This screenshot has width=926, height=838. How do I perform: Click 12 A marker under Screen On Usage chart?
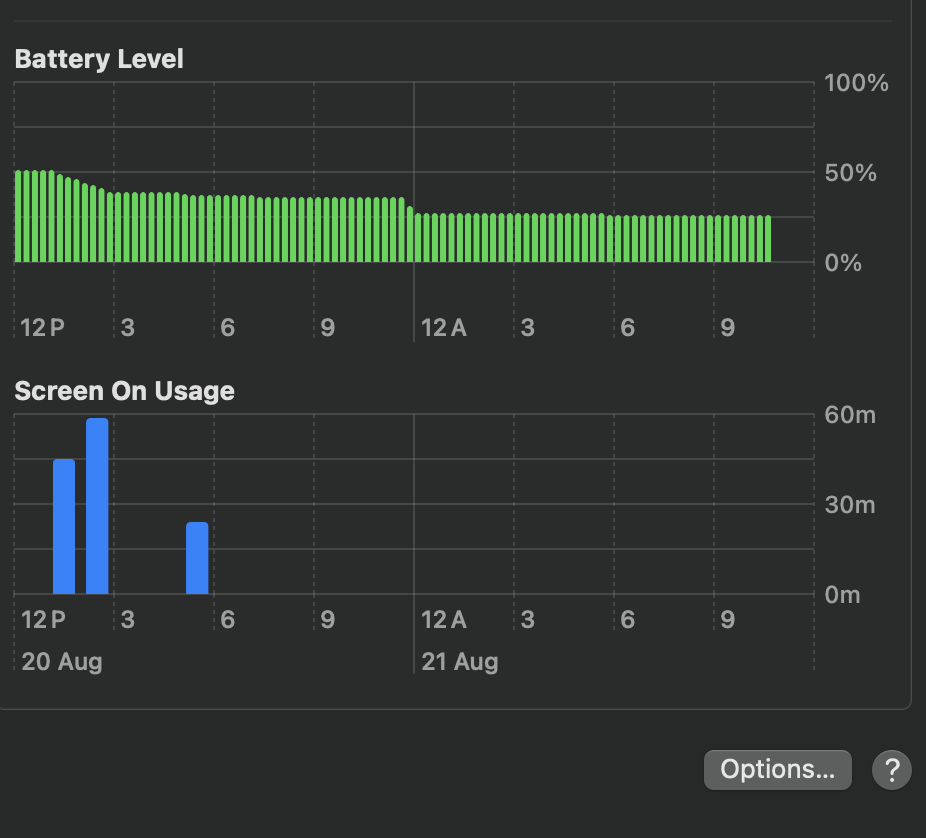pyautogui.click(x=444, y=620)
